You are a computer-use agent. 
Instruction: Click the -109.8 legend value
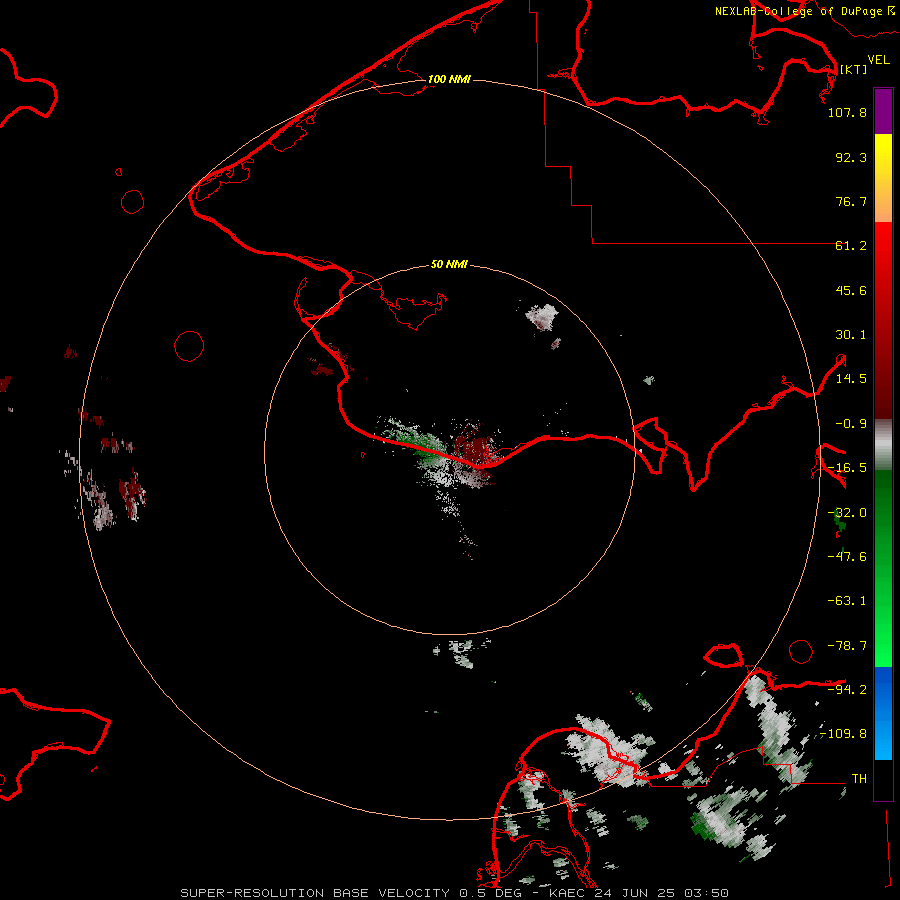click(843, 734)
